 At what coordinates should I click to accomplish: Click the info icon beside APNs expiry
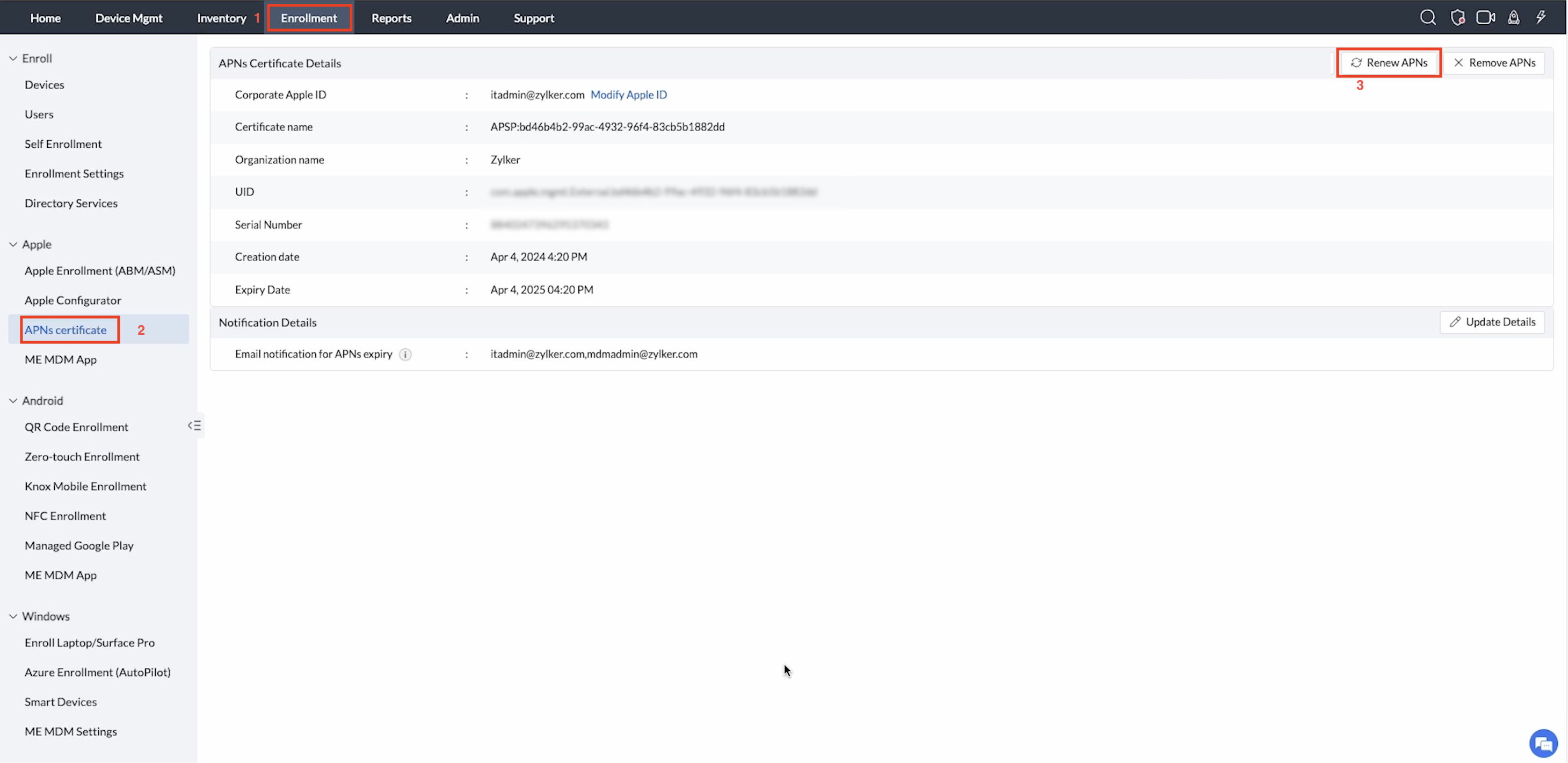405,355
